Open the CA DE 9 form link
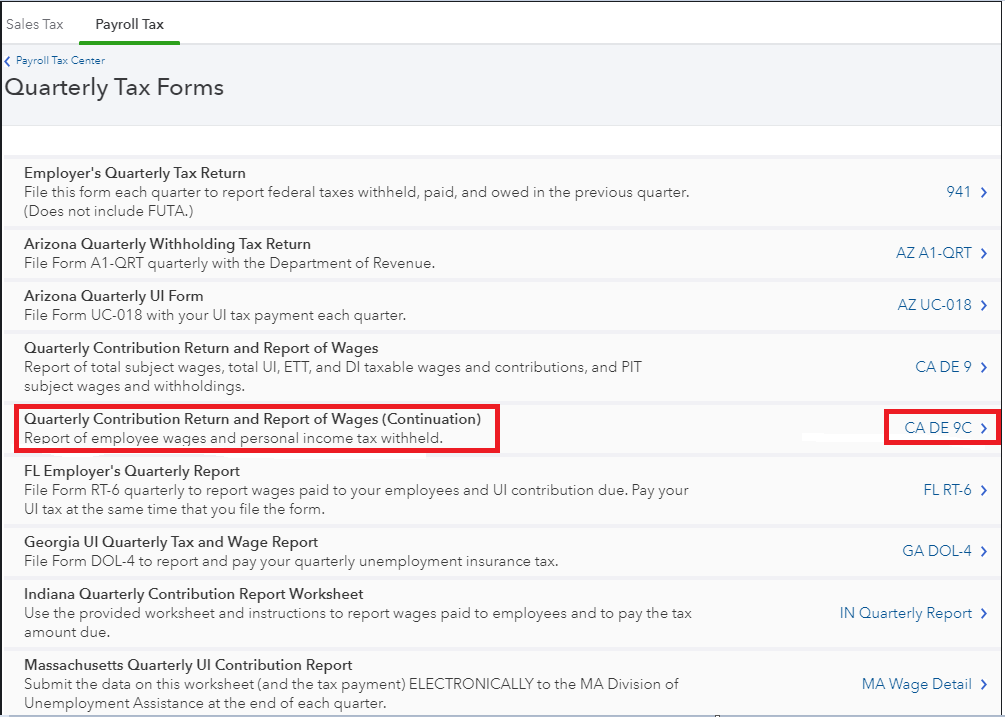This screenshot has width=1005, height=717. 943,367
